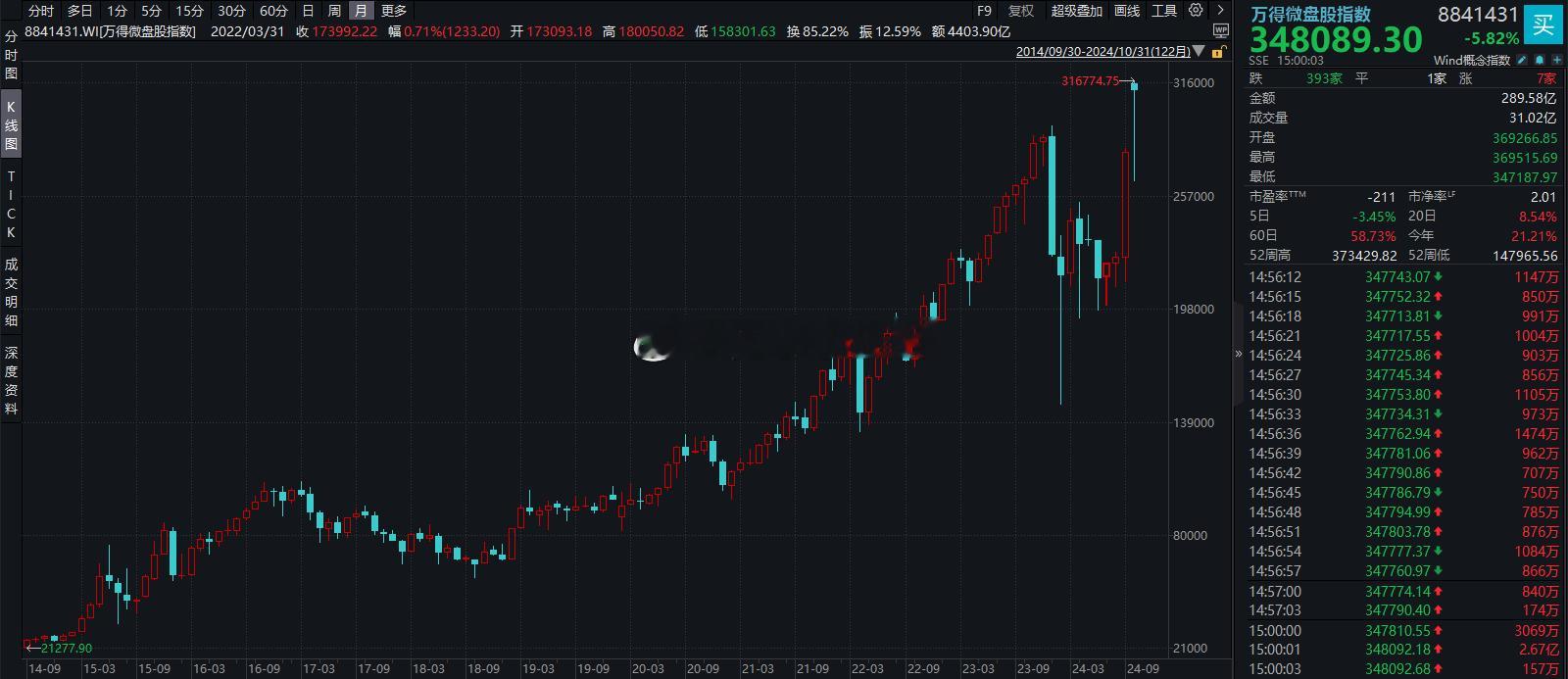Select the 月 monthly tab
The height and width of the screenshot is (679, 1568).
362,11
